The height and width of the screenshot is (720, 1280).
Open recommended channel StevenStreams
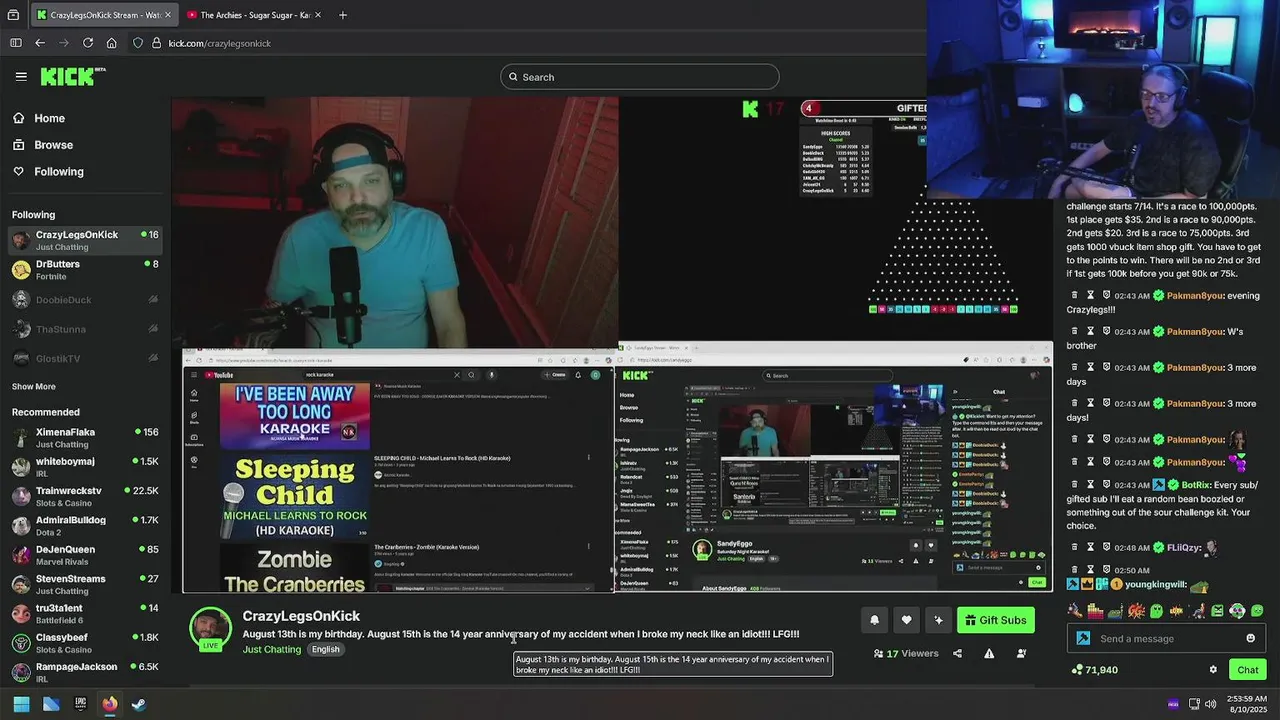pos(86,584)
